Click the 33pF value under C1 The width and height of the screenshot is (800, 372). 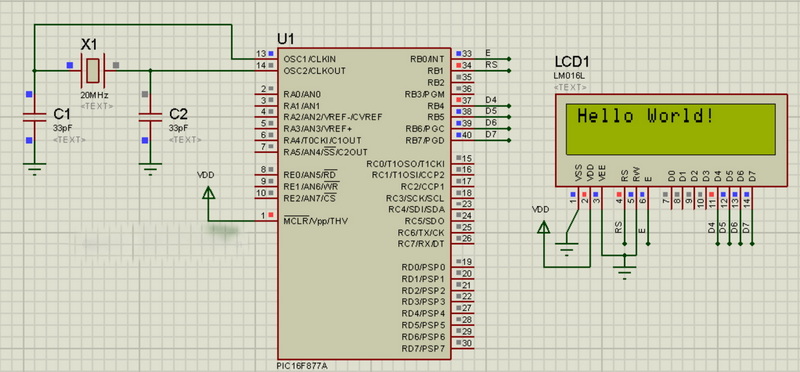(62, 128)
